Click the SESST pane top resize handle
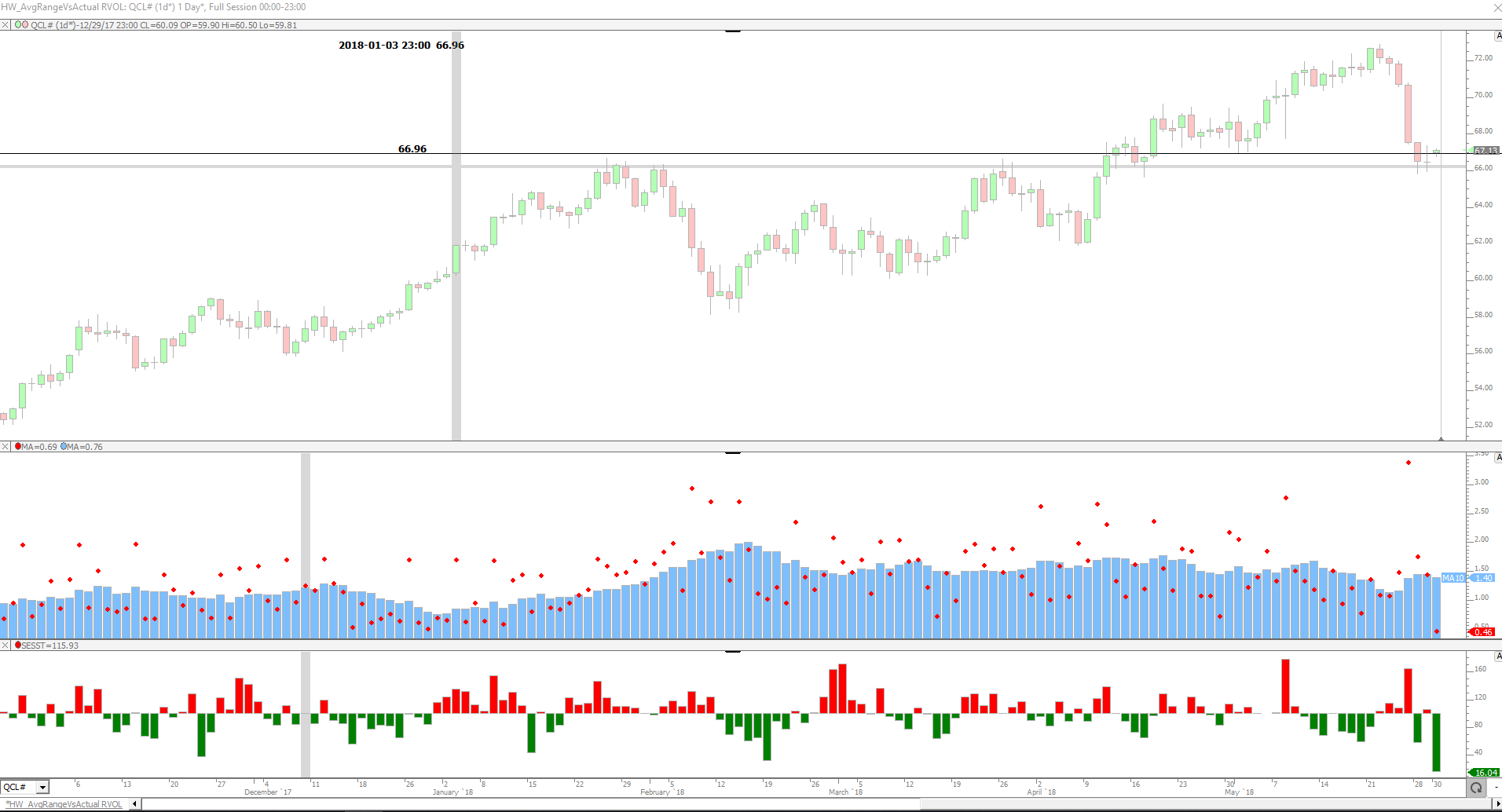Viewport: 1502px width, 812px height. (733, 652)
